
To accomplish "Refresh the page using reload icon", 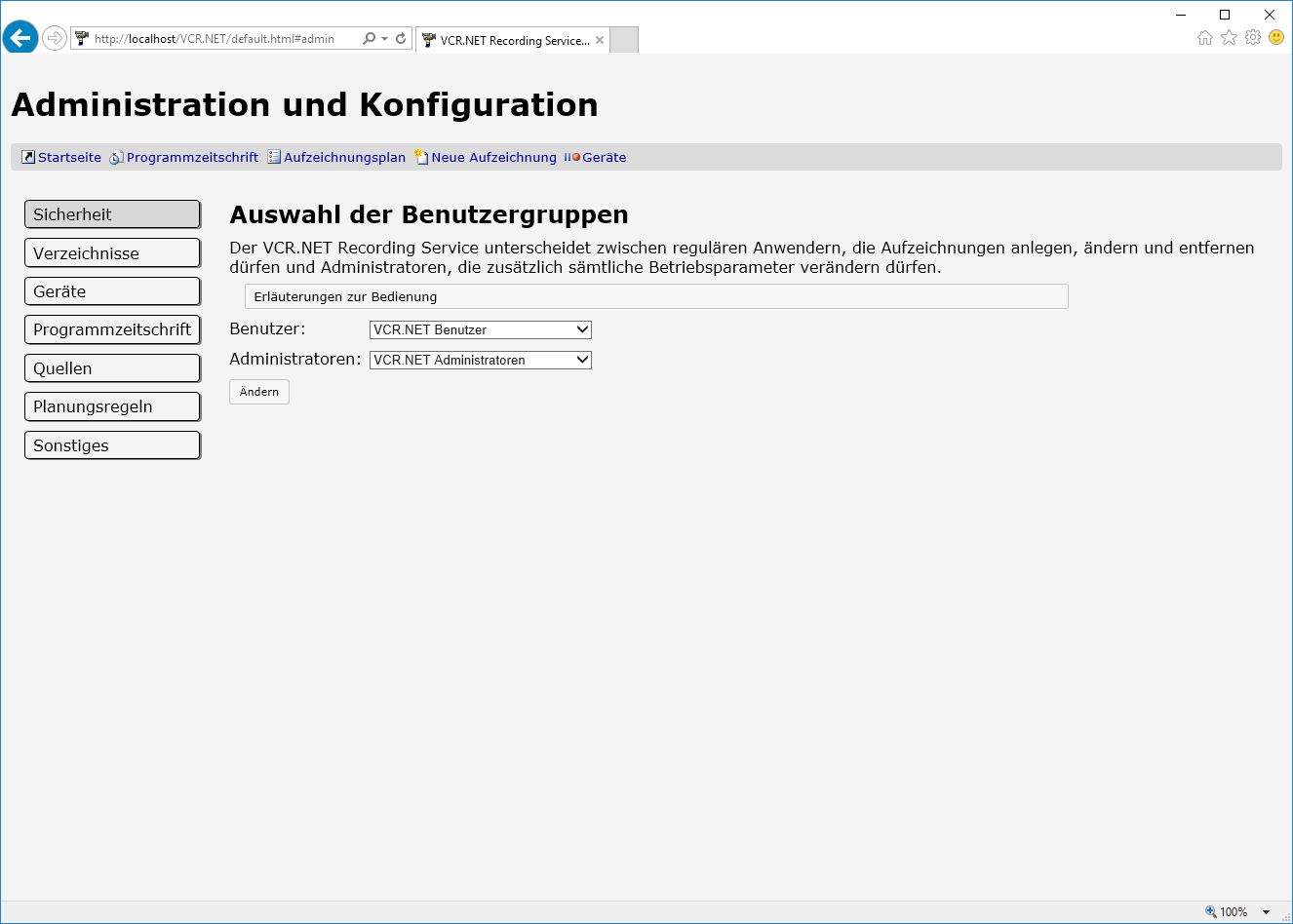I will coord(401,39).
